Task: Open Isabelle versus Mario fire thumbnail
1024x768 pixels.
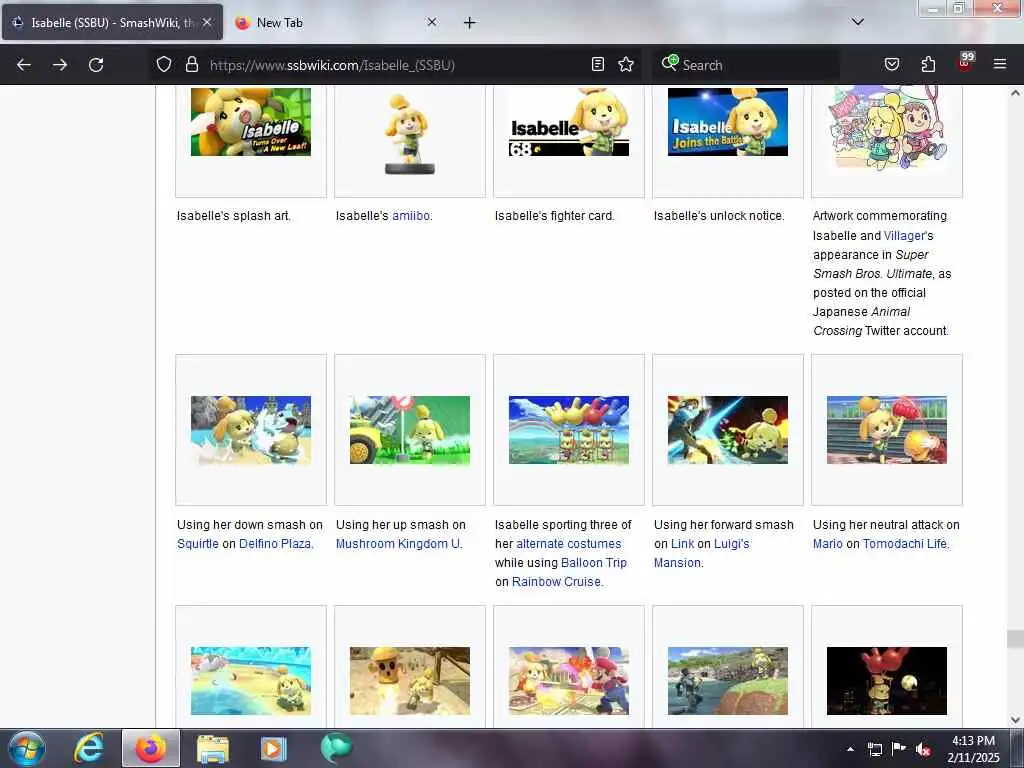Action: pos(569,680)
